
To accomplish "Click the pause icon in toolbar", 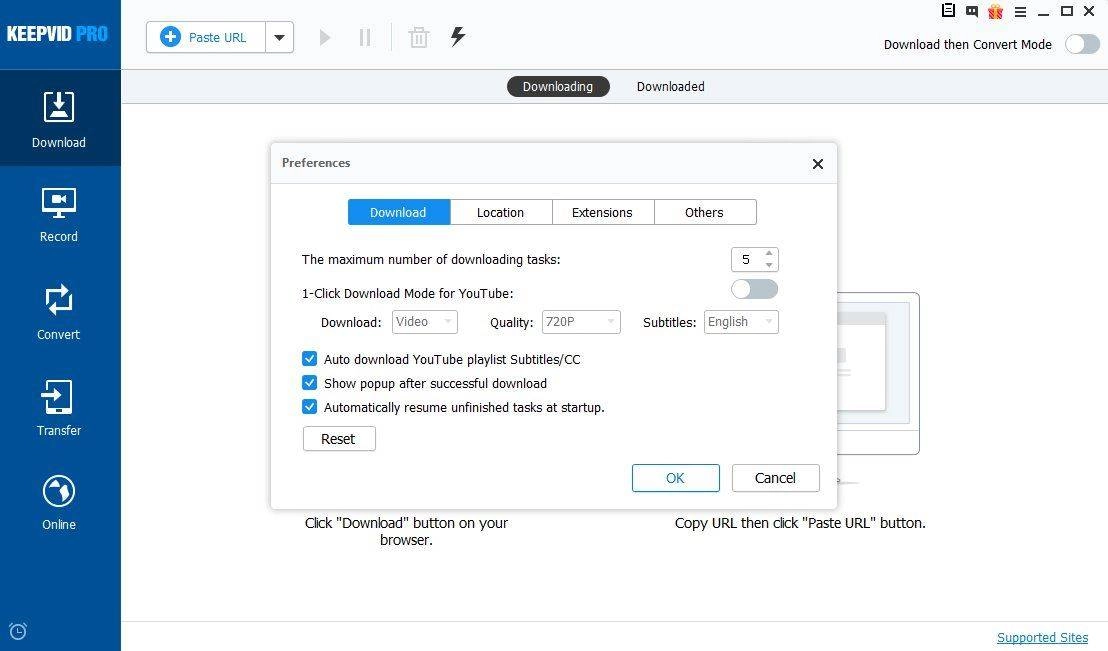I will 365,37.
